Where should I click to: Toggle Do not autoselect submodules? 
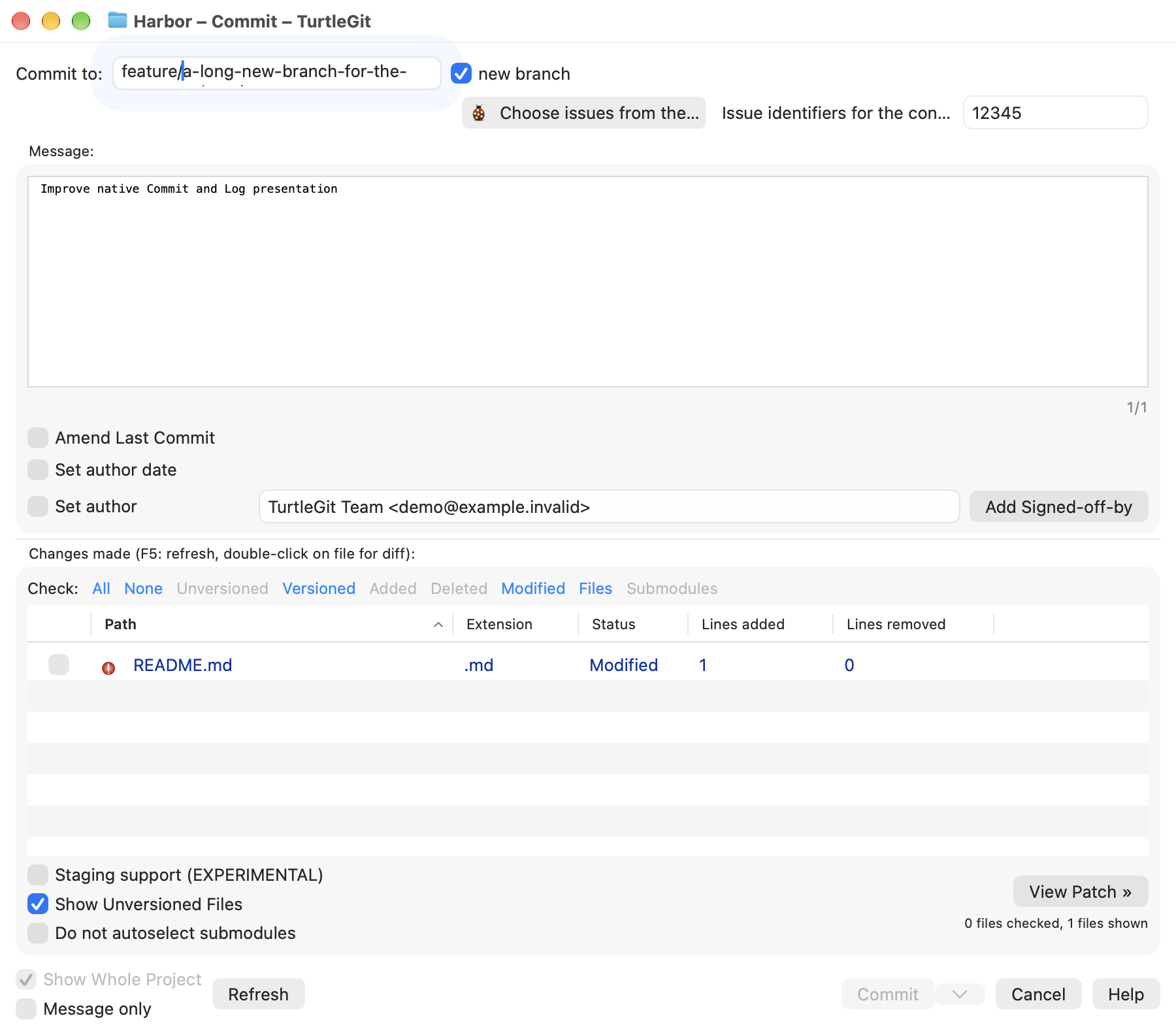point(38,933)
